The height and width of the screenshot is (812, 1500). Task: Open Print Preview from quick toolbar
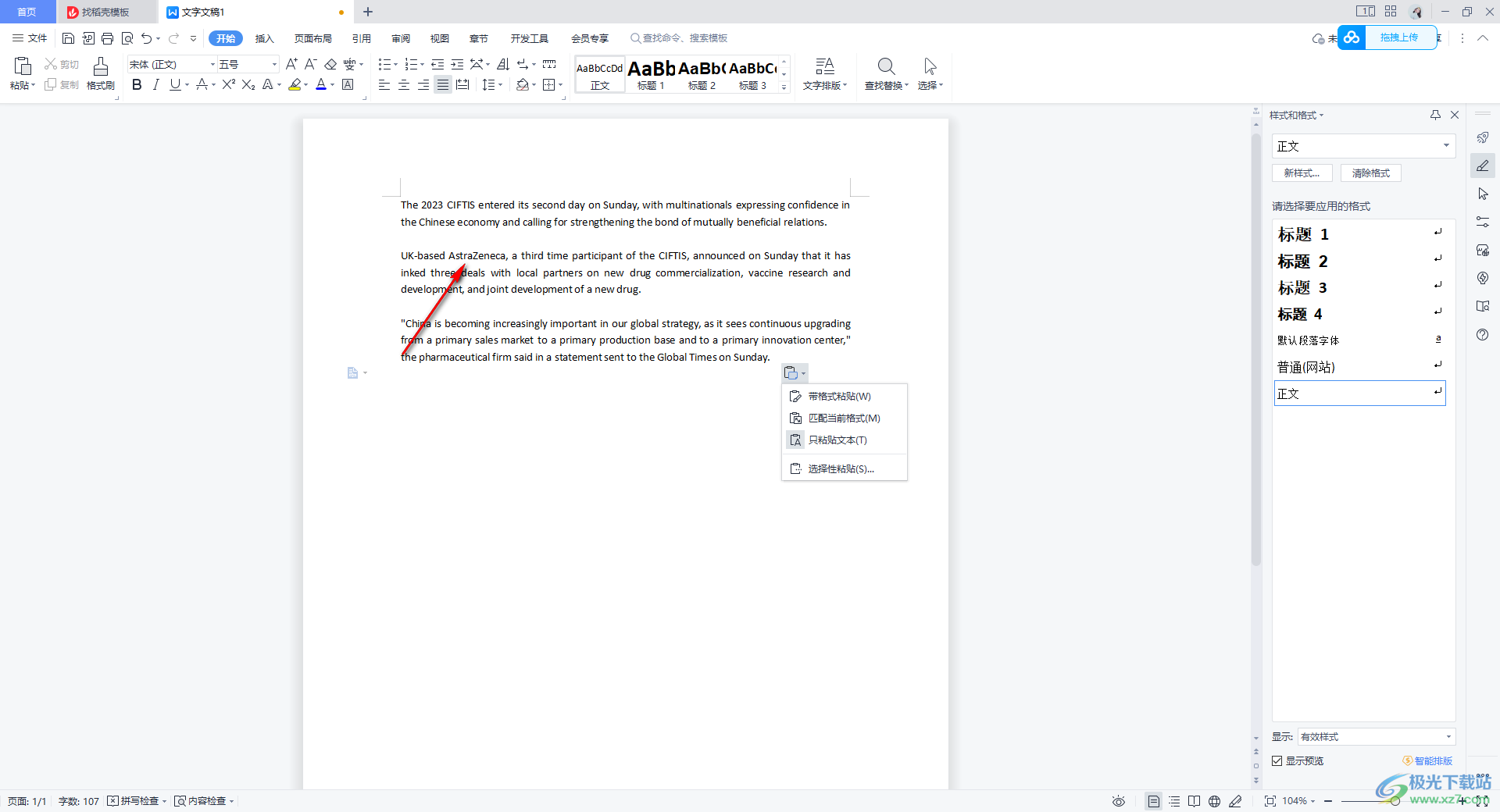tap(127, 38)
